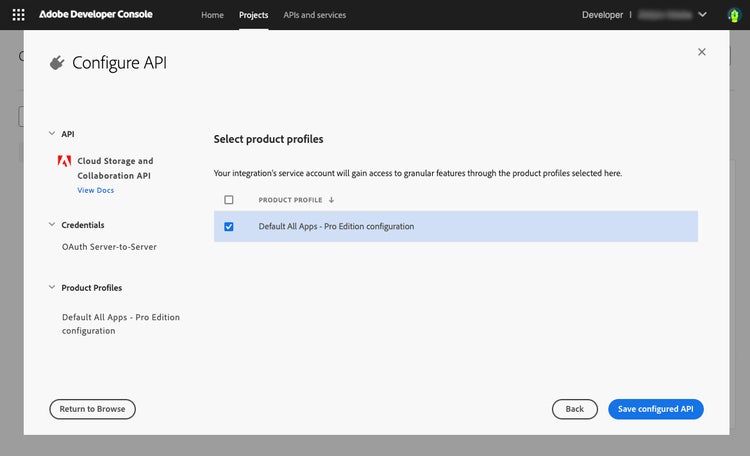Click the PRODUCT PROFILE column header

[290, 200]
